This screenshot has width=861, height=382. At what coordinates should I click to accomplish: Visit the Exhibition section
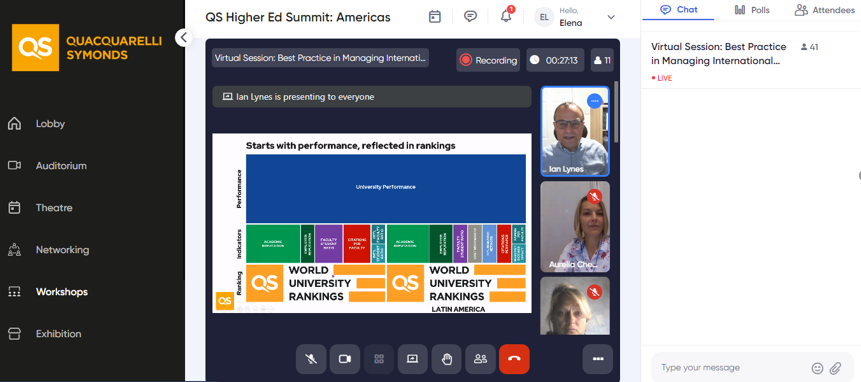58,334
